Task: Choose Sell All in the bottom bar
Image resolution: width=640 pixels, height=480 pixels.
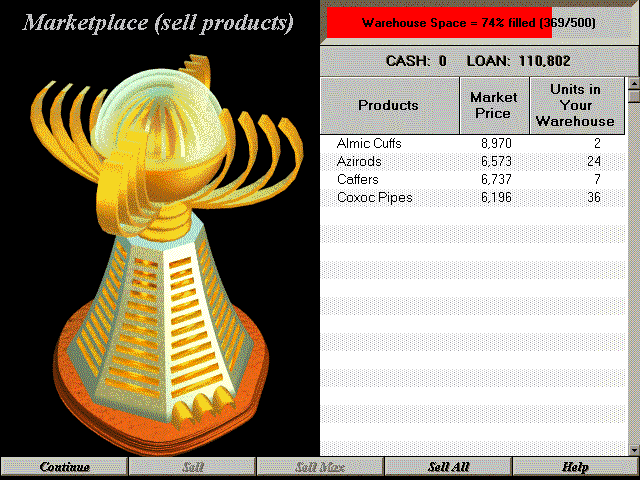Action: coord(448,467)
